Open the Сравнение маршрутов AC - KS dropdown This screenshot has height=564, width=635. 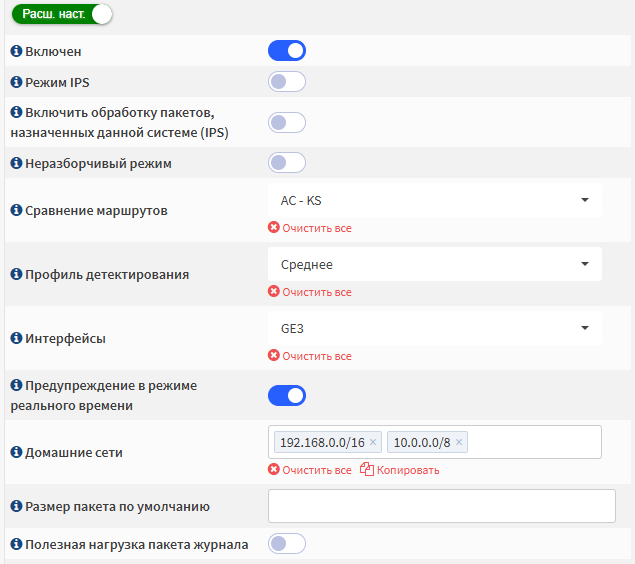click(x=435, y=200)
